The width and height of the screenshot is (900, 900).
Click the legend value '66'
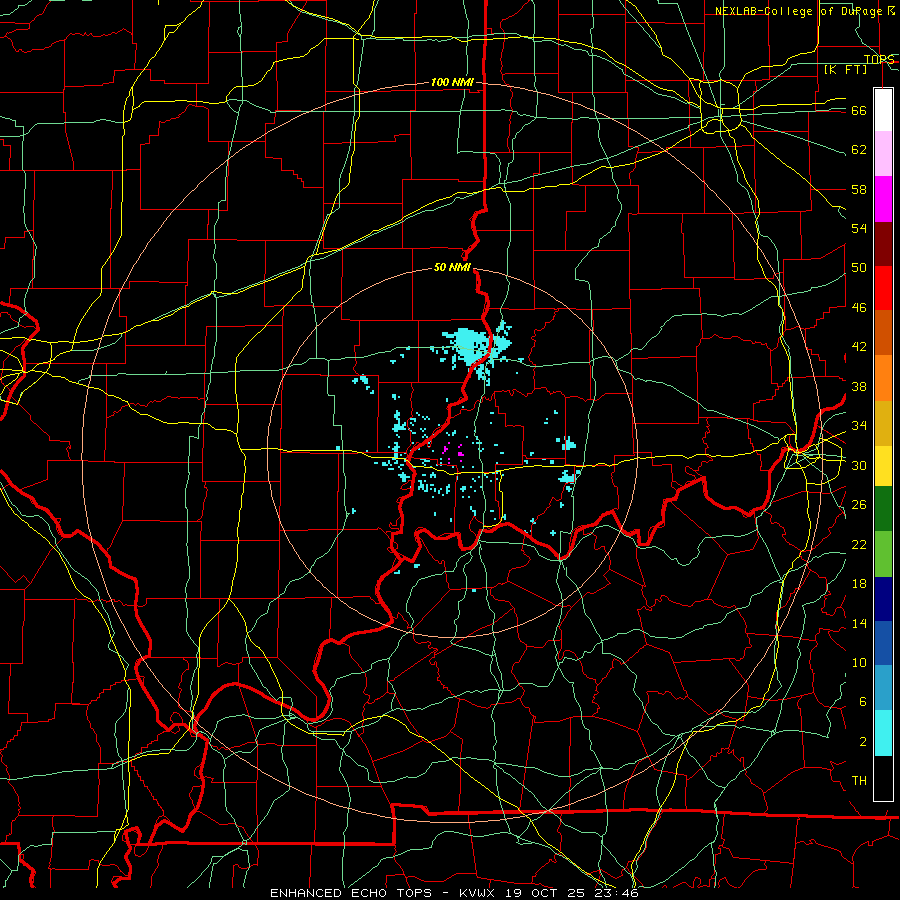coord(859,110)
